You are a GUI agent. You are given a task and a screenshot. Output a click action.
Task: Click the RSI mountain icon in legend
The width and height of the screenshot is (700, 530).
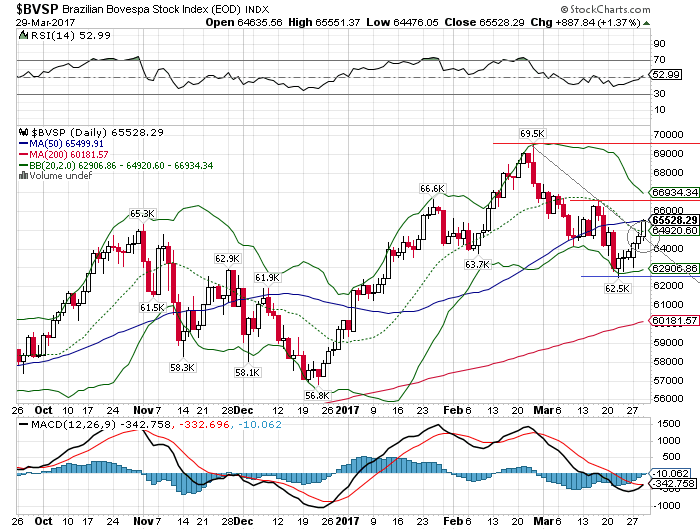(x=23, y=36)
